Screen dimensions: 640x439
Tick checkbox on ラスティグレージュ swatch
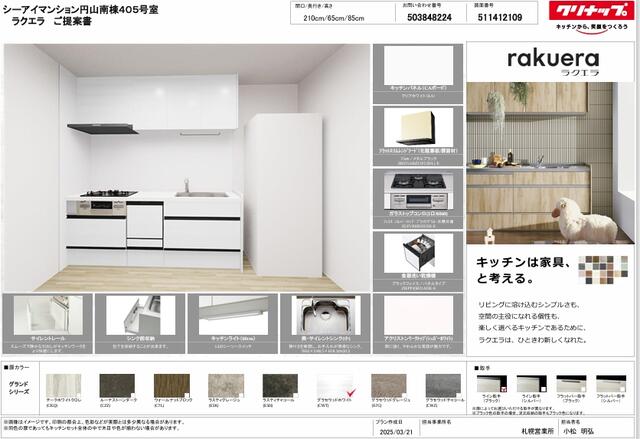tap(242, 395)
